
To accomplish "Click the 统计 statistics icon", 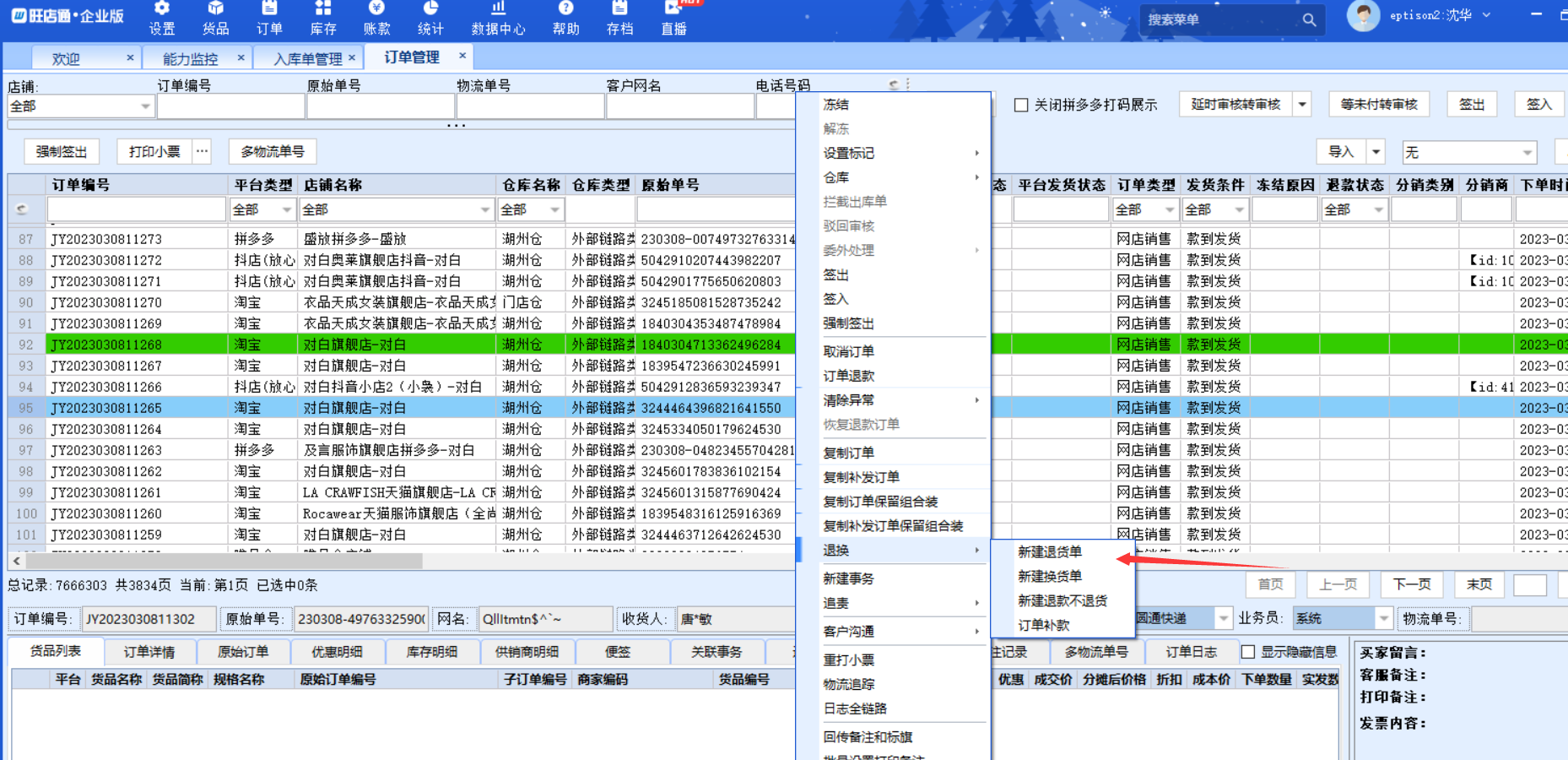I will [430, 18].
